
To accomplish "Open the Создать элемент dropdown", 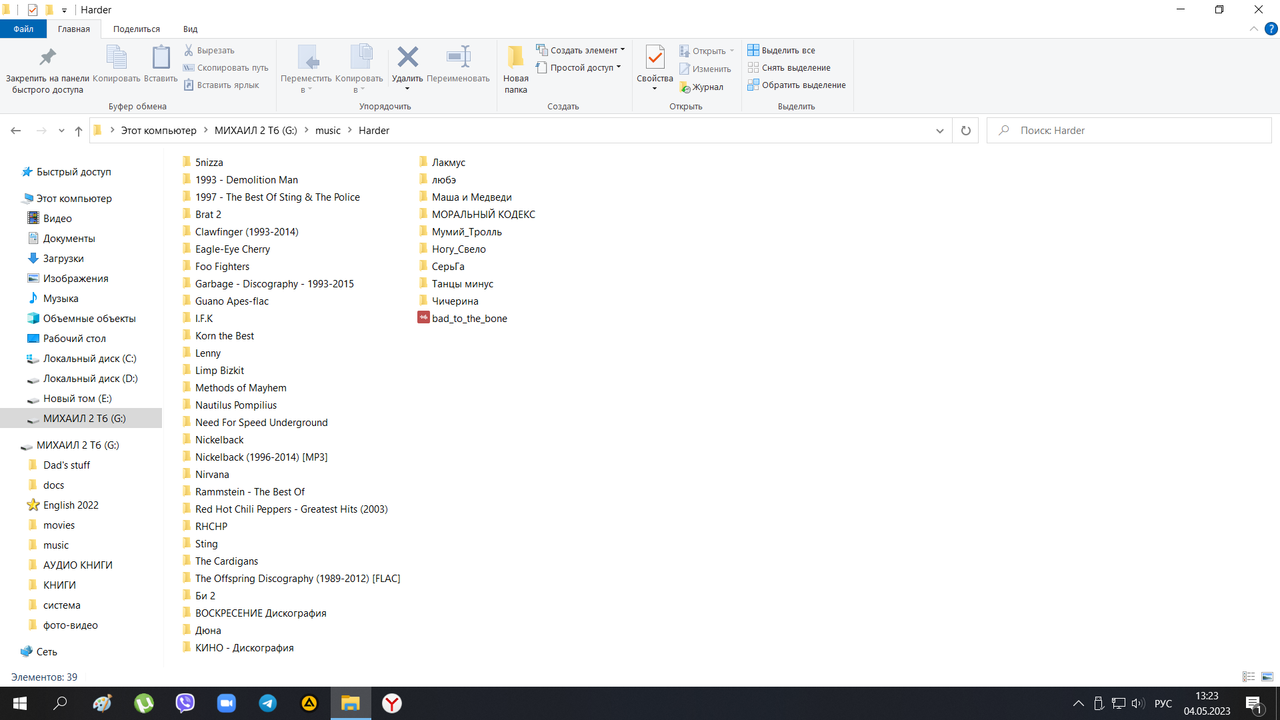I will coord(580,50).
